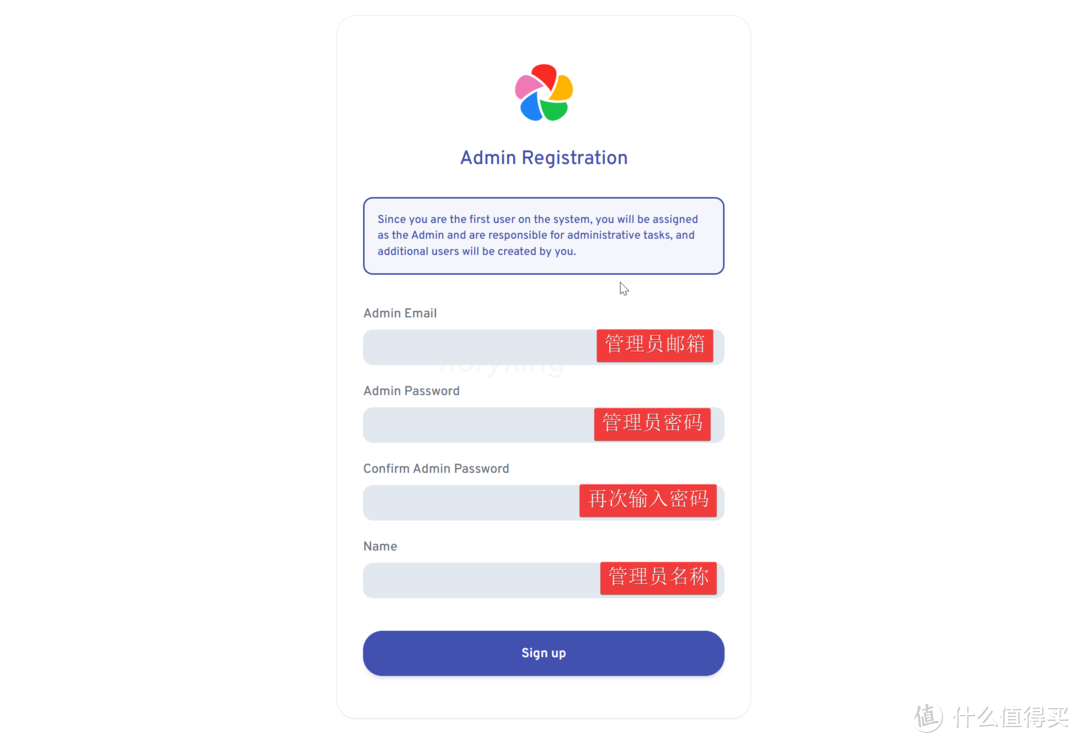Viewport: 1080px width, 743px height.
Task: Click the red 管理员密码 annotation tag
Action: click(x=652, y=423)
